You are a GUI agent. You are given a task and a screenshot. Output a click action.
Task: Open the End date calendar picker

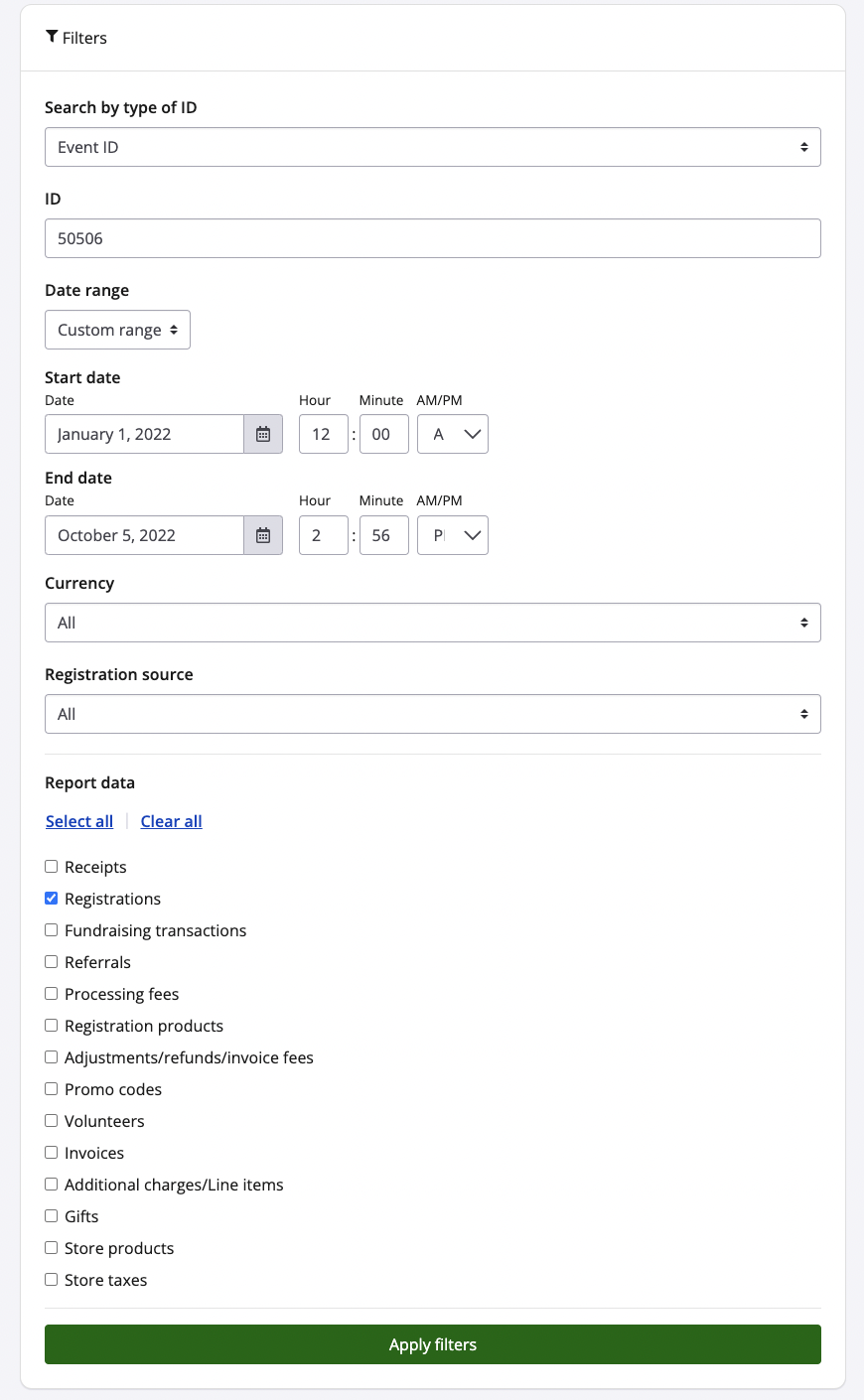point(263,535)
